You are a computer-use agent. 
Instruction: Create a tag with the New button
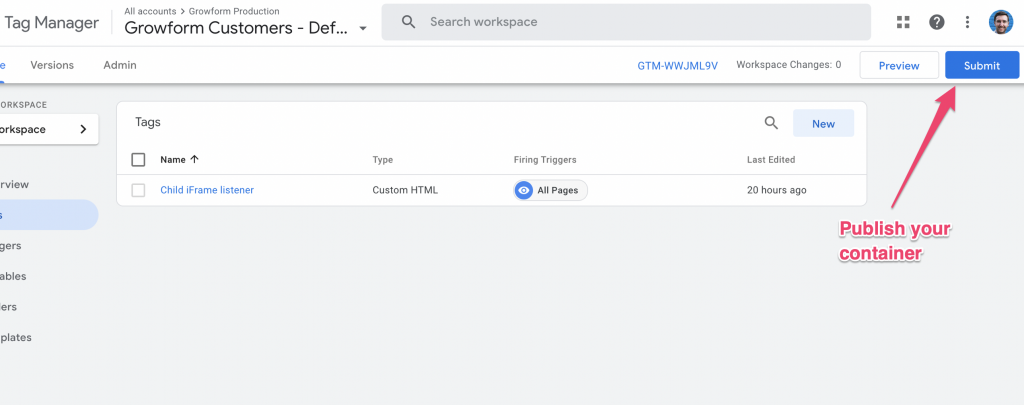(824, 123)
